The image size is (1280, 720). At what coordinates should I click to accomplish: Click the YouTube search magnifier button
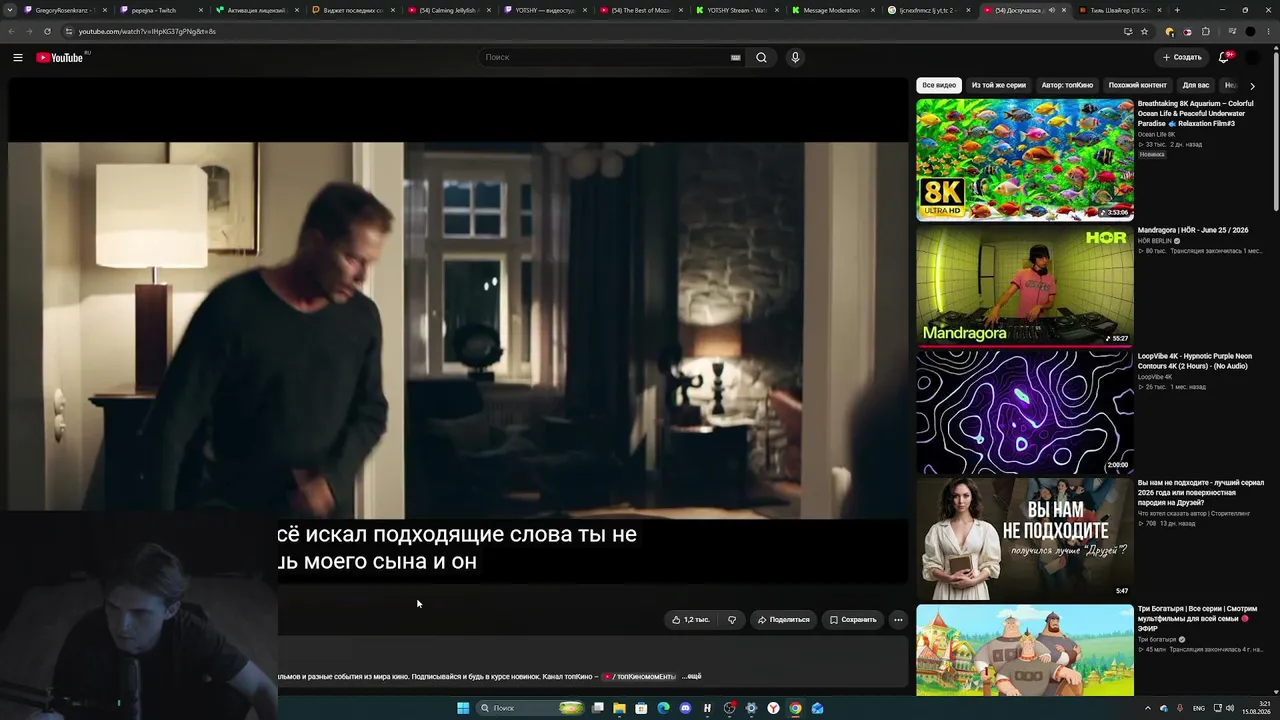coord(761,58)
